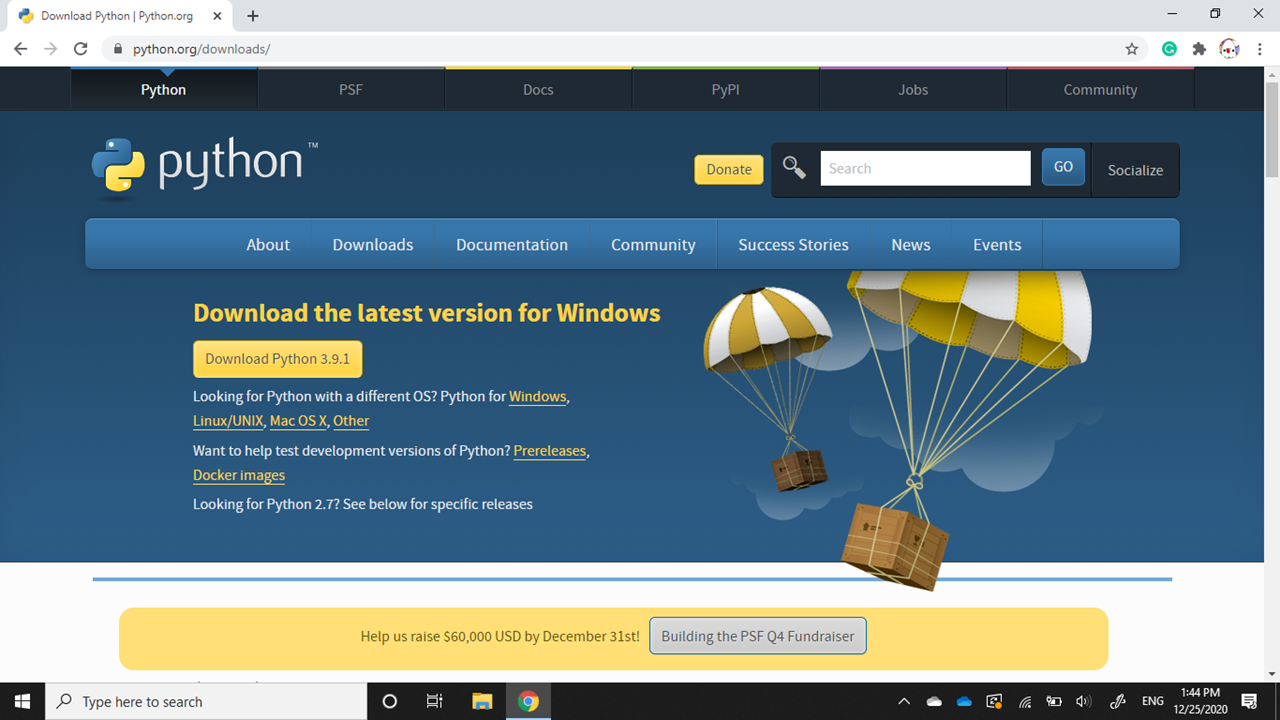
Task: Open a new browser tab
Action: (253, 16)
